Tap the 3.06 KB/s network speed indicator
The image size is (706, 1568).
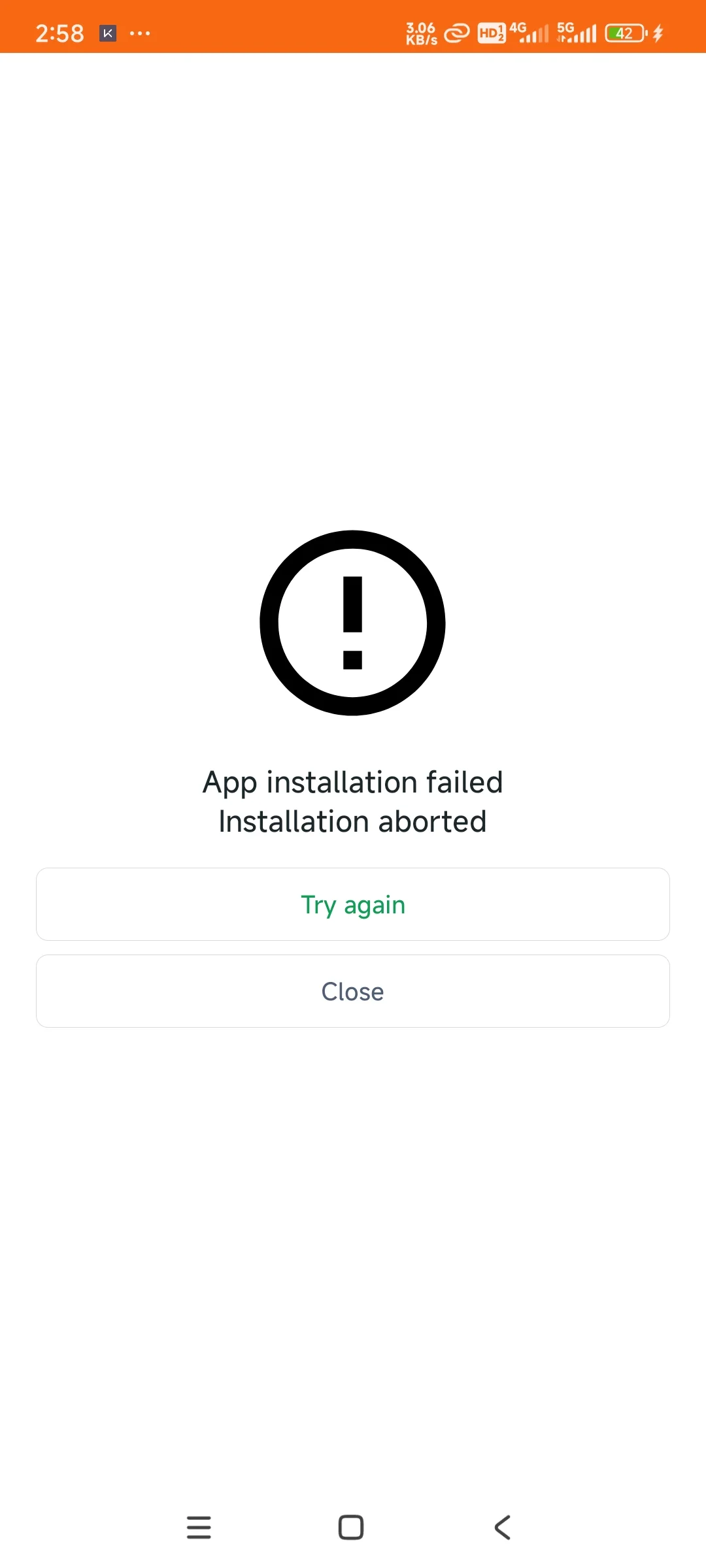pos(422,33)
